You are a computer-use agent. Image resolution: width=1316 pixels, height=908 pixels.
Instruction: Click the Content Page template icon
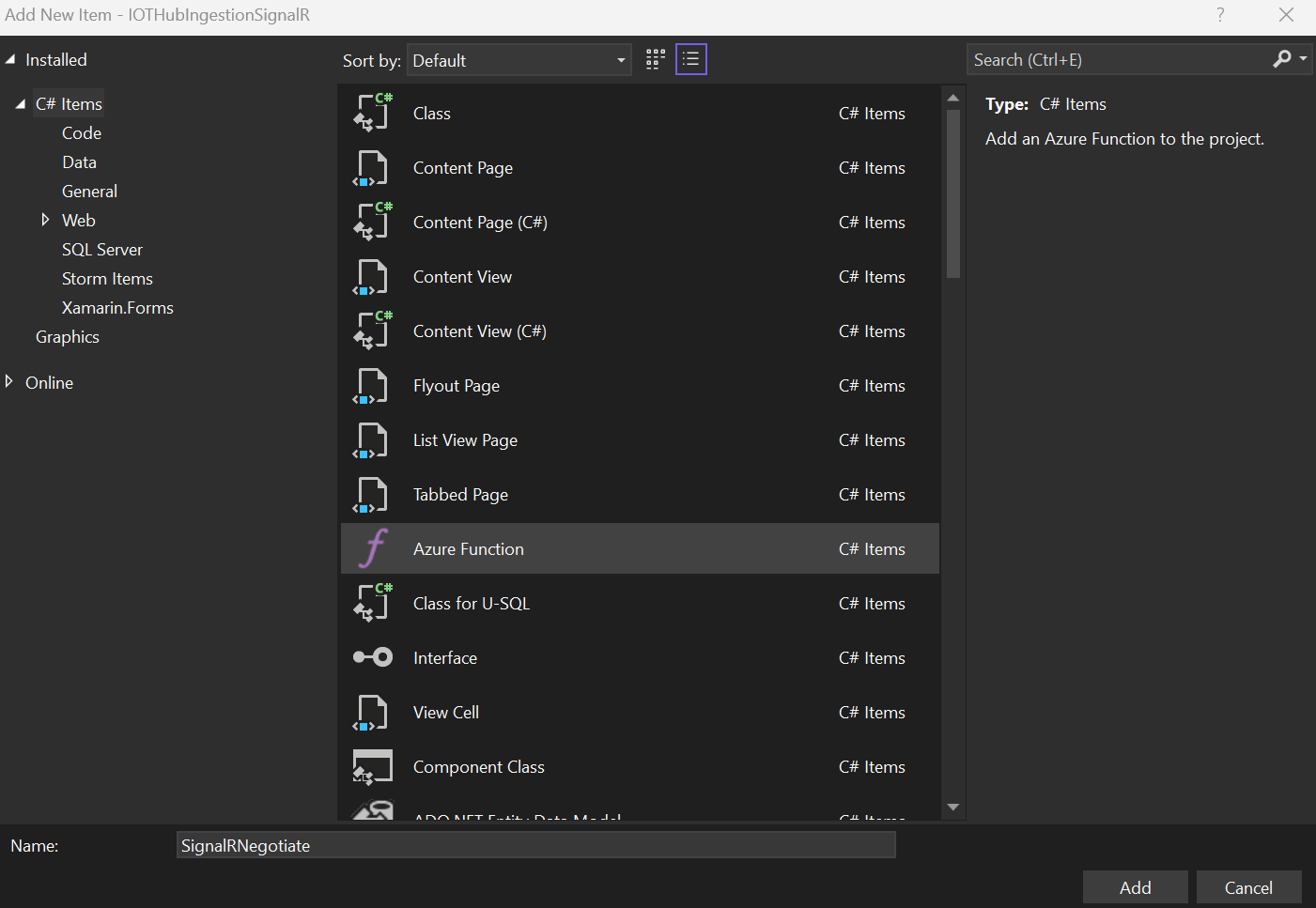[x=370, y=168]
